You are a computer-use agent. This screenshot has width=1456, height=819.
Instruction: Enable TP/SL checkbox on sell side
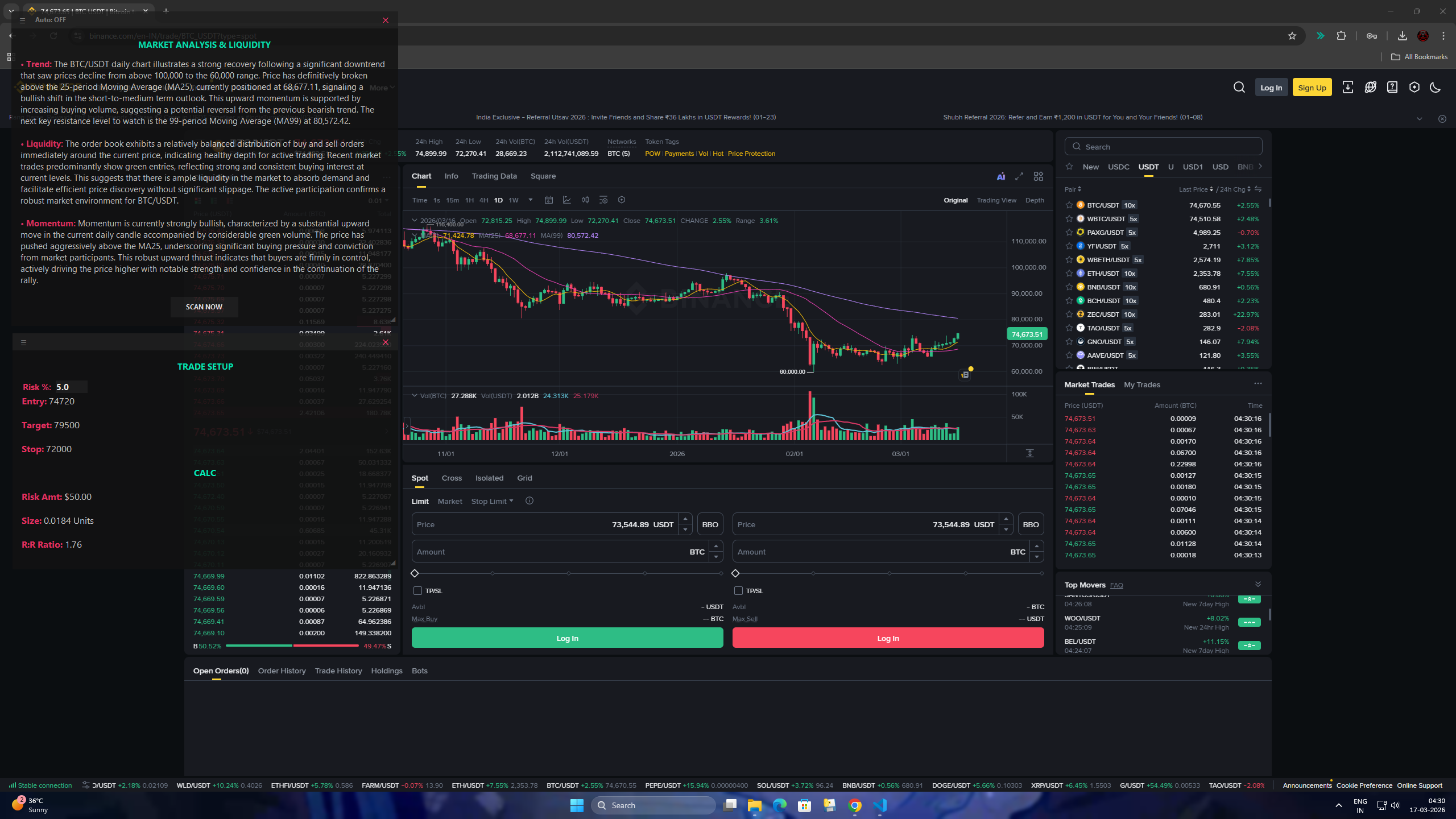(x=739, y=591)
